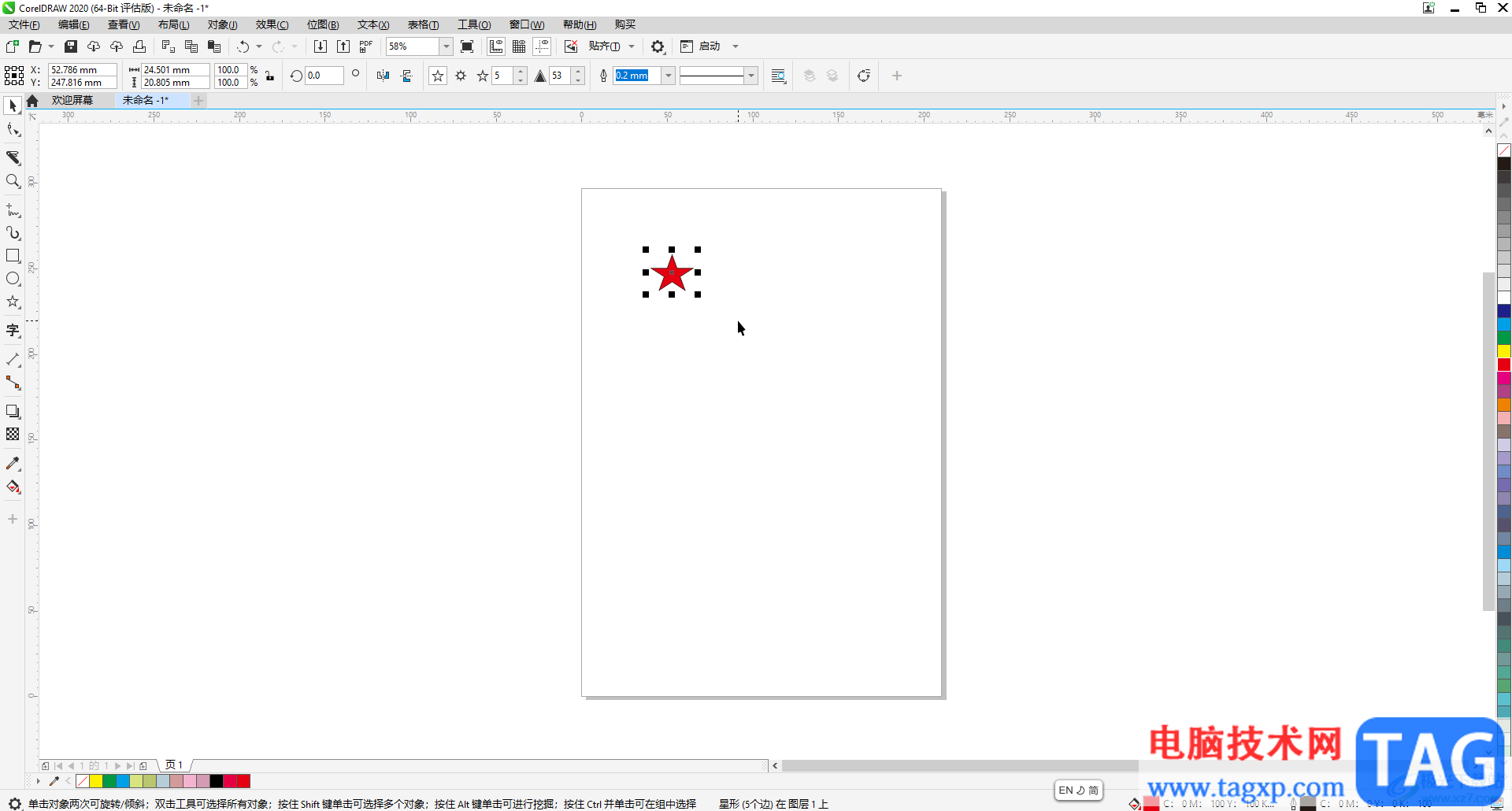This screenshot has height=811, width=1512.
Task: Click the Export icon
Action: [x=343, y=46]
